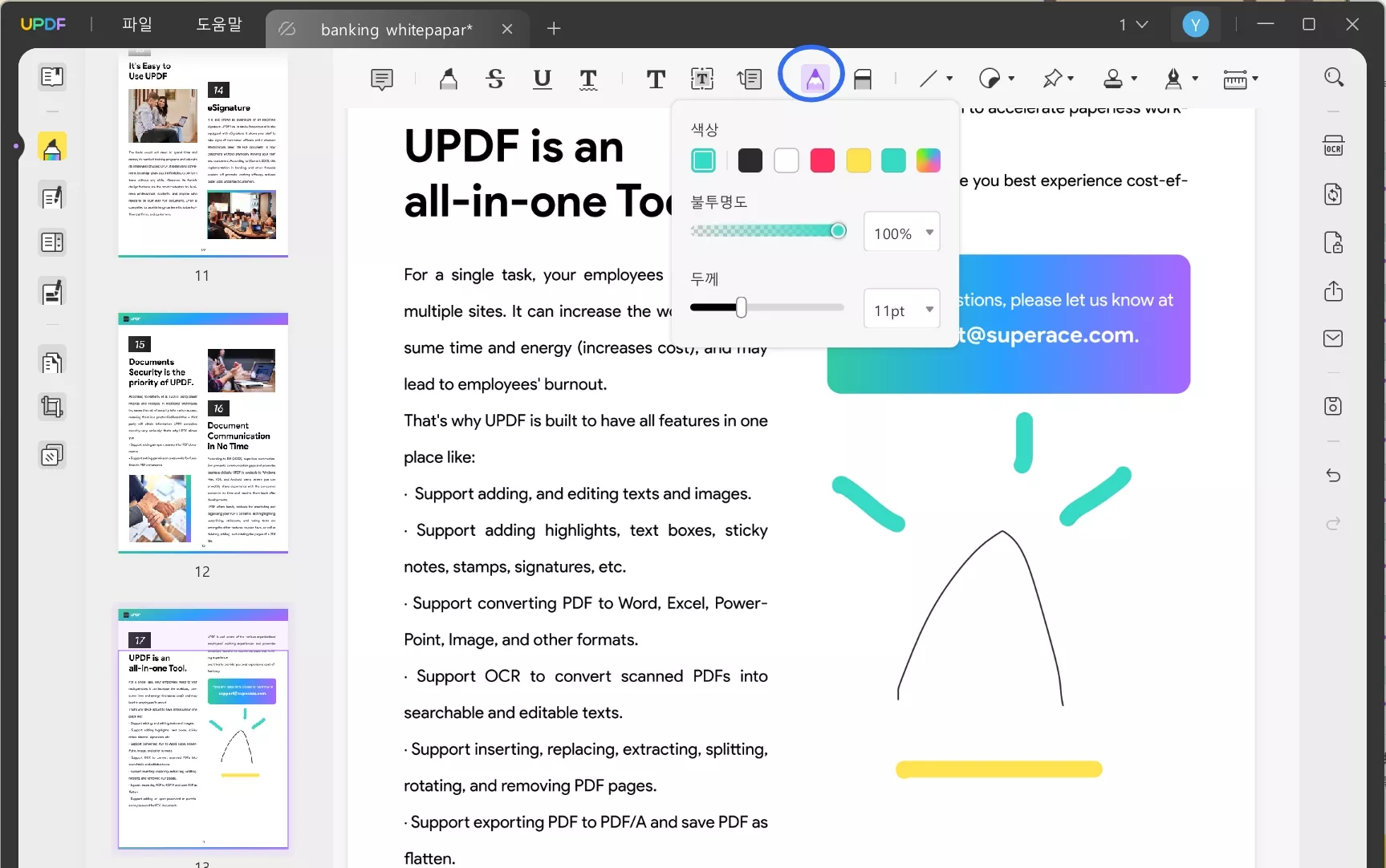The width and height of the screenshot is (1386, 868).
Task: Select the shape tool
Action: click(990, 79)
